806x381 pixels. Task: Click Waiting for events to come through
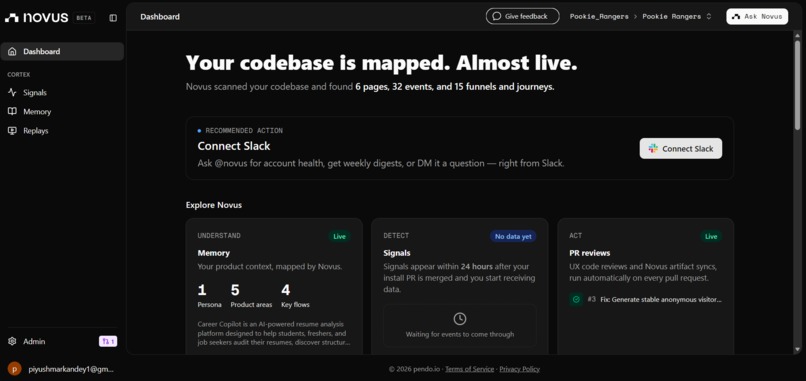click(x=460, y=334)
